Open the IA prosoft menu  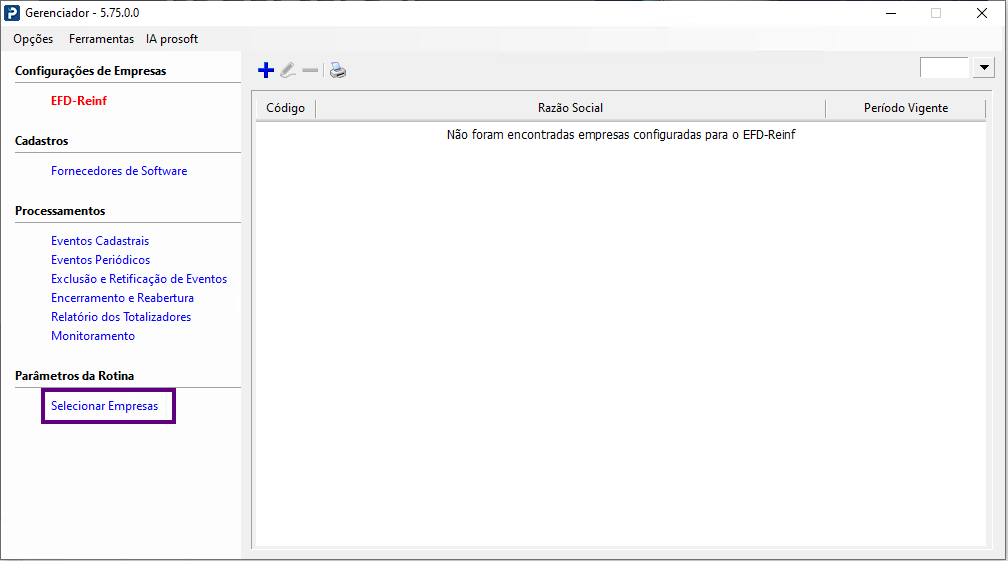[x=172, y=39]
